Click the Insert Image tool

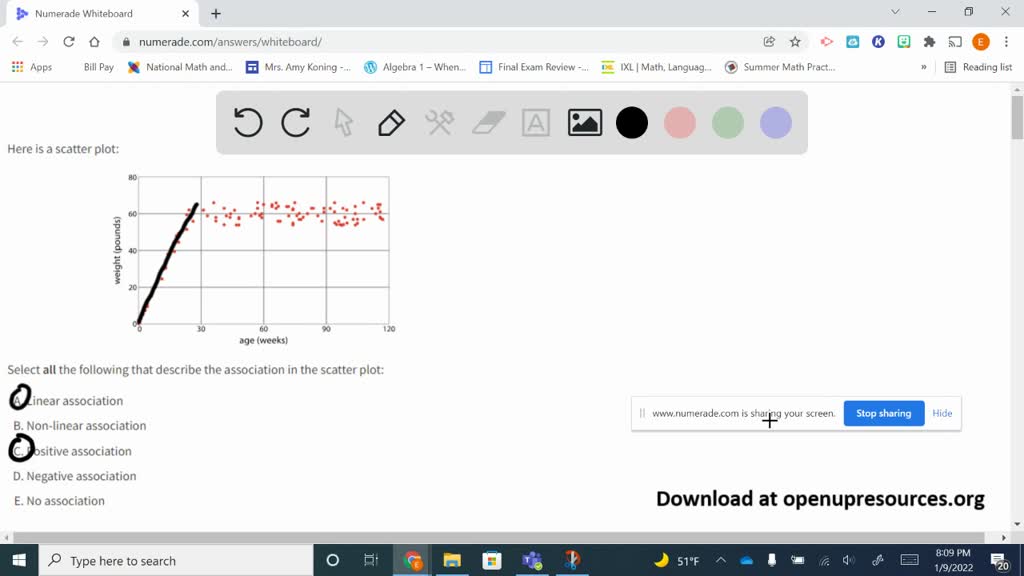(583, 122)
